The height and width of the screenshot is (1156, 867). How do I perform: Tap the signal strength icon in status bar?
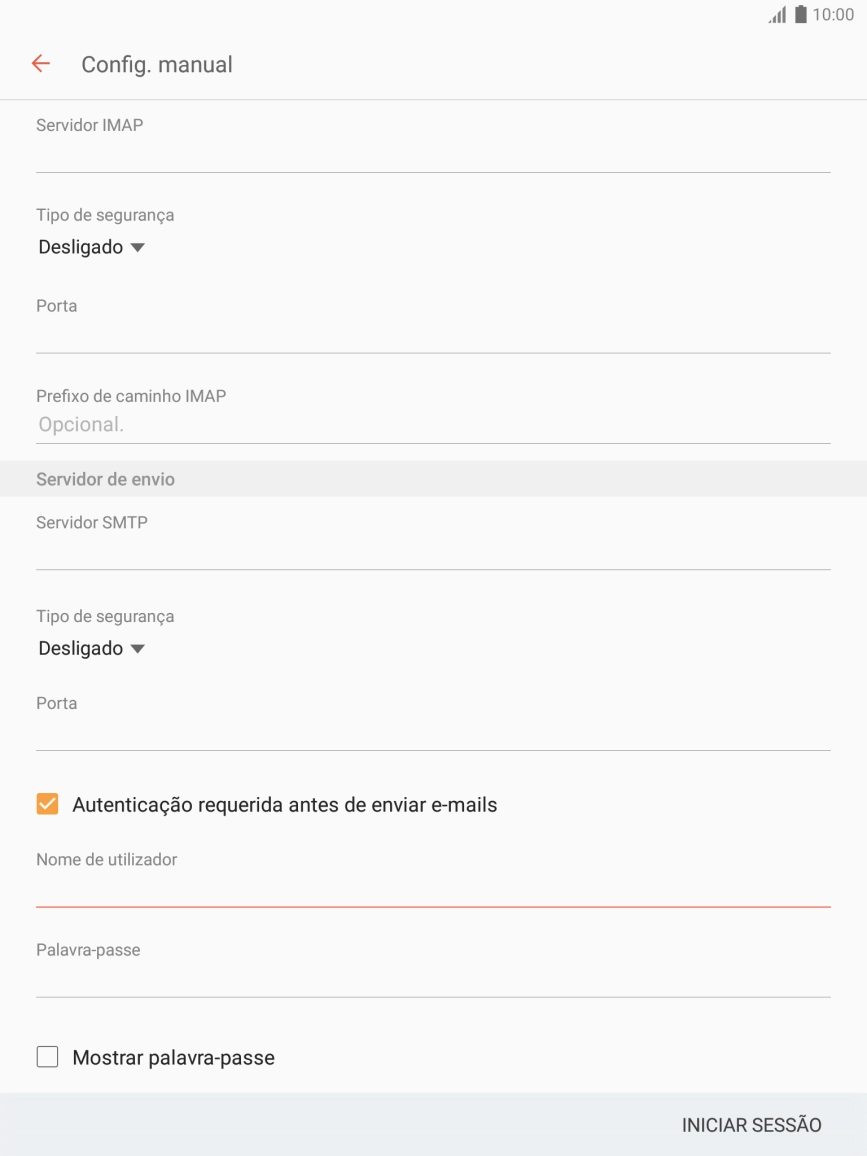point(777,15)
